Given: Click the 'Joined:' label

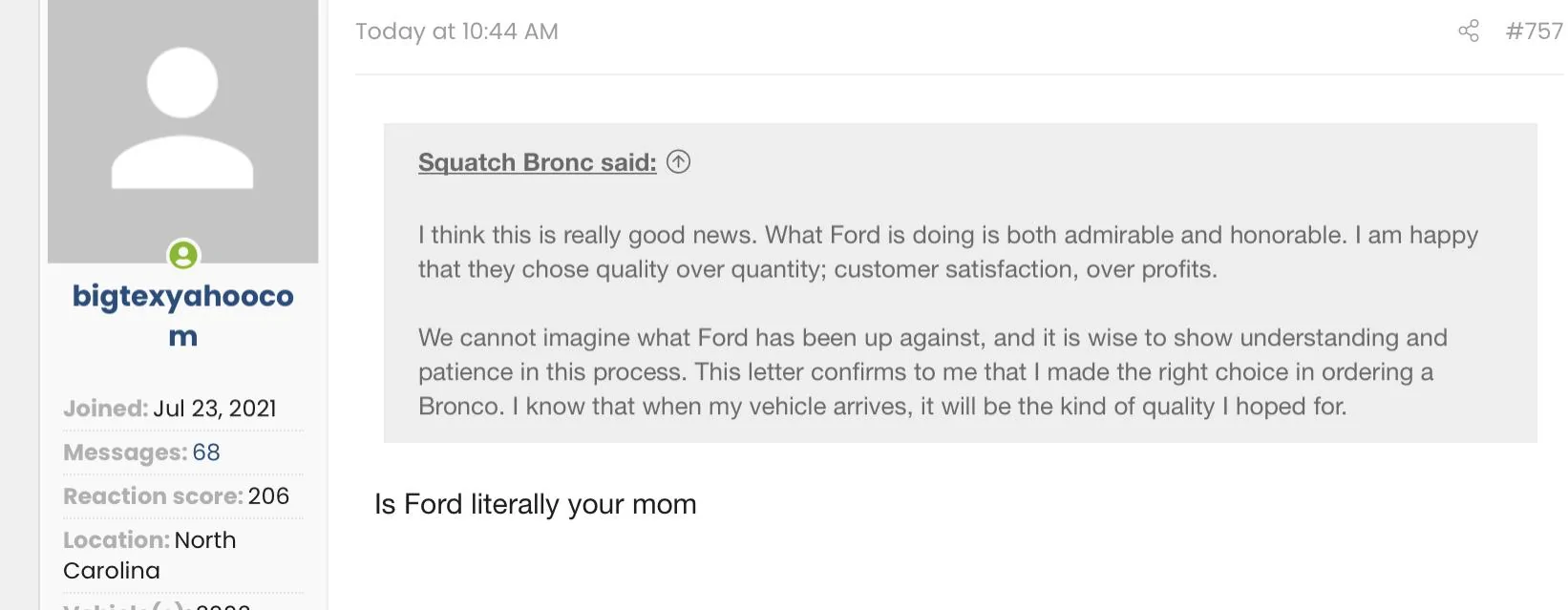Looking at the screenshot, I should 106,409.
